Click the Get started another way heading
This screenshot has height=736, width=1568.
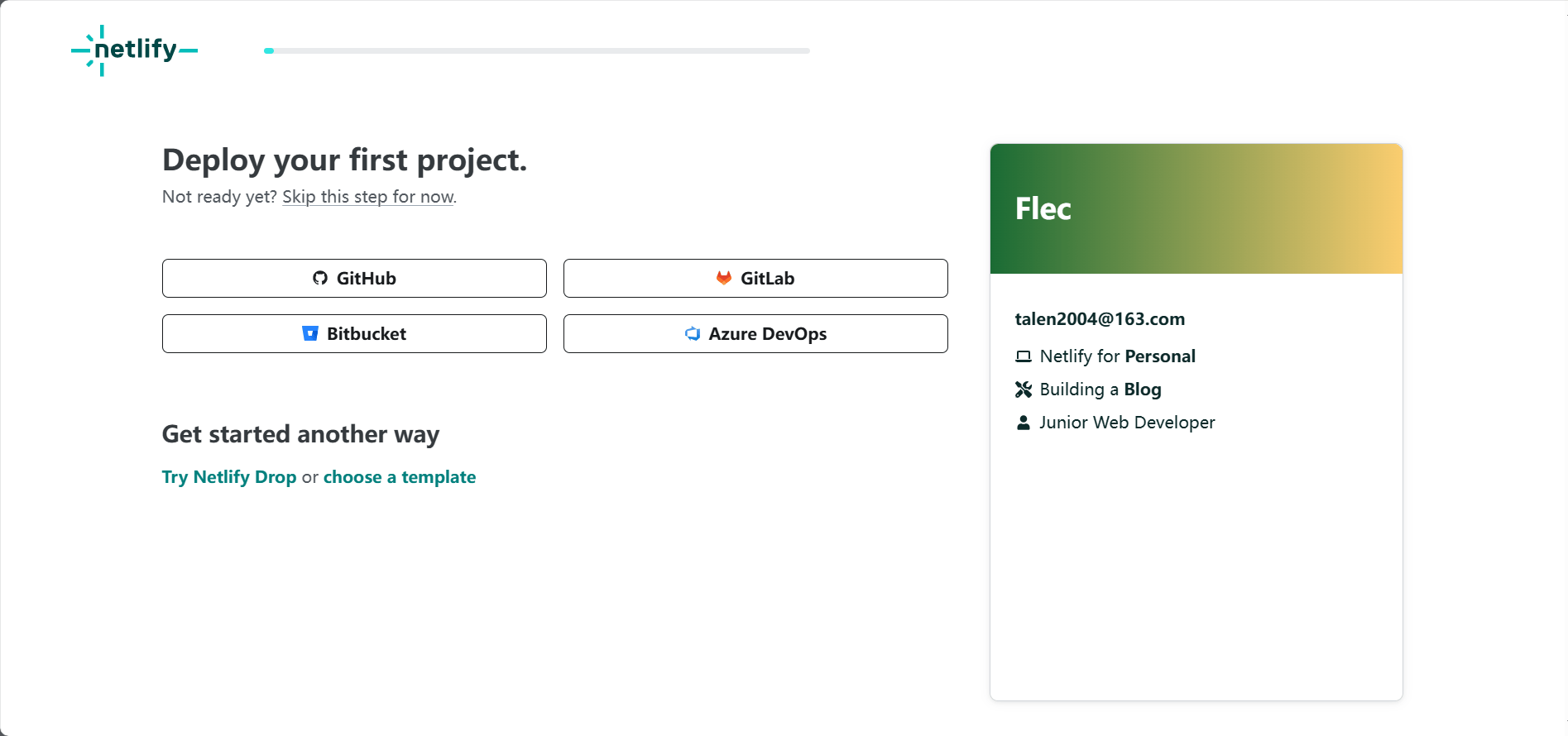click(300, 434)
